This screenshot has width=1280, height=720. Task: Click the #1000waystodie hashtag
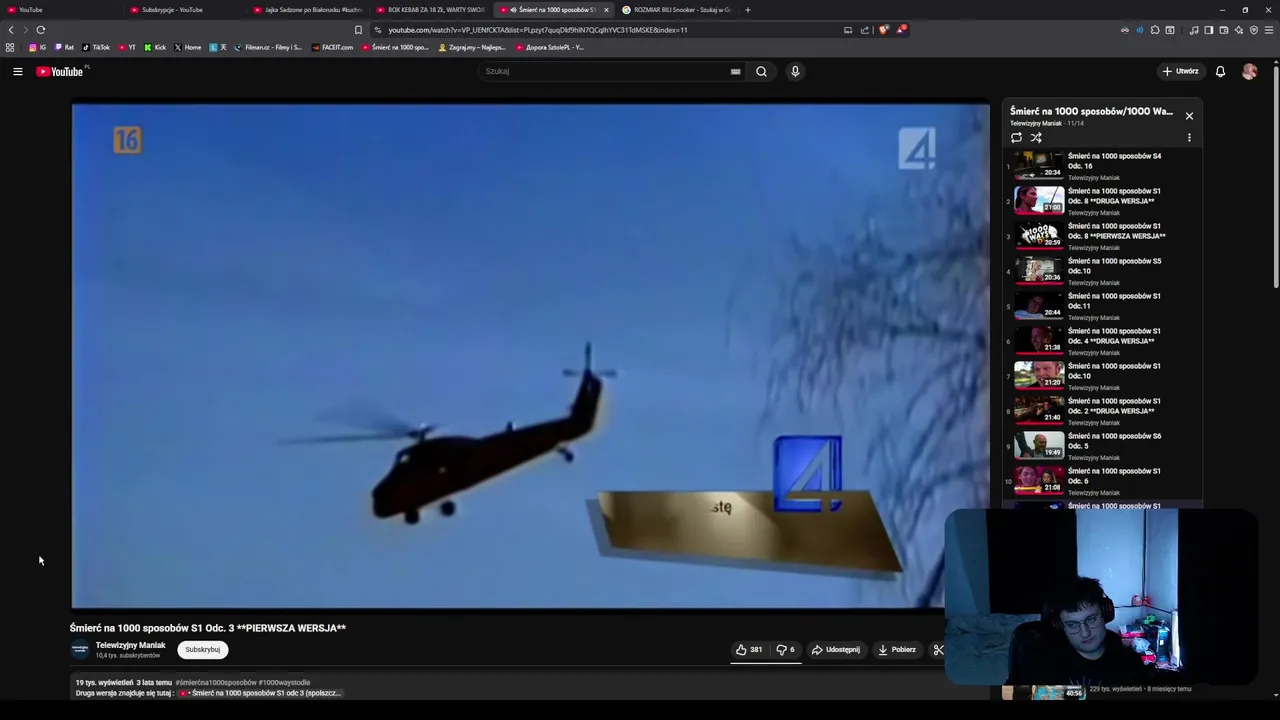coord(284,682)
